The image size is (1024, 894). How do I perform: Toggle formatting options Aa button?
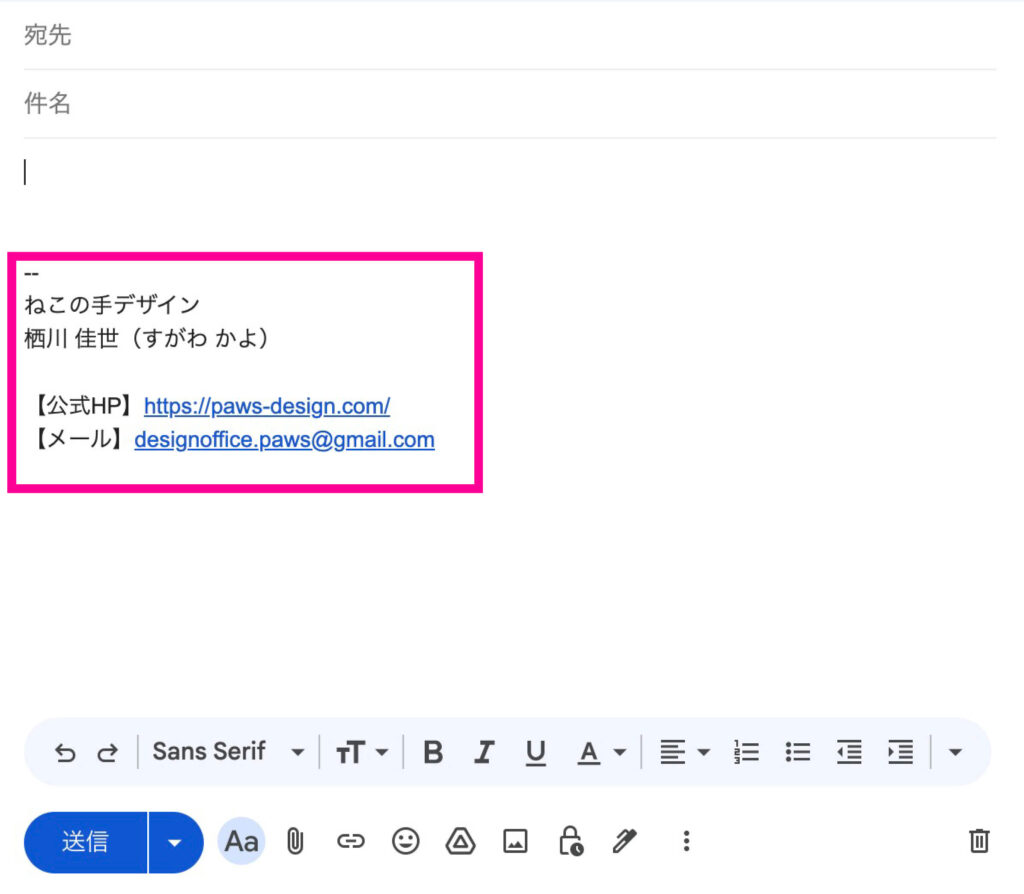pyautogui.click(x=241, y=841)
